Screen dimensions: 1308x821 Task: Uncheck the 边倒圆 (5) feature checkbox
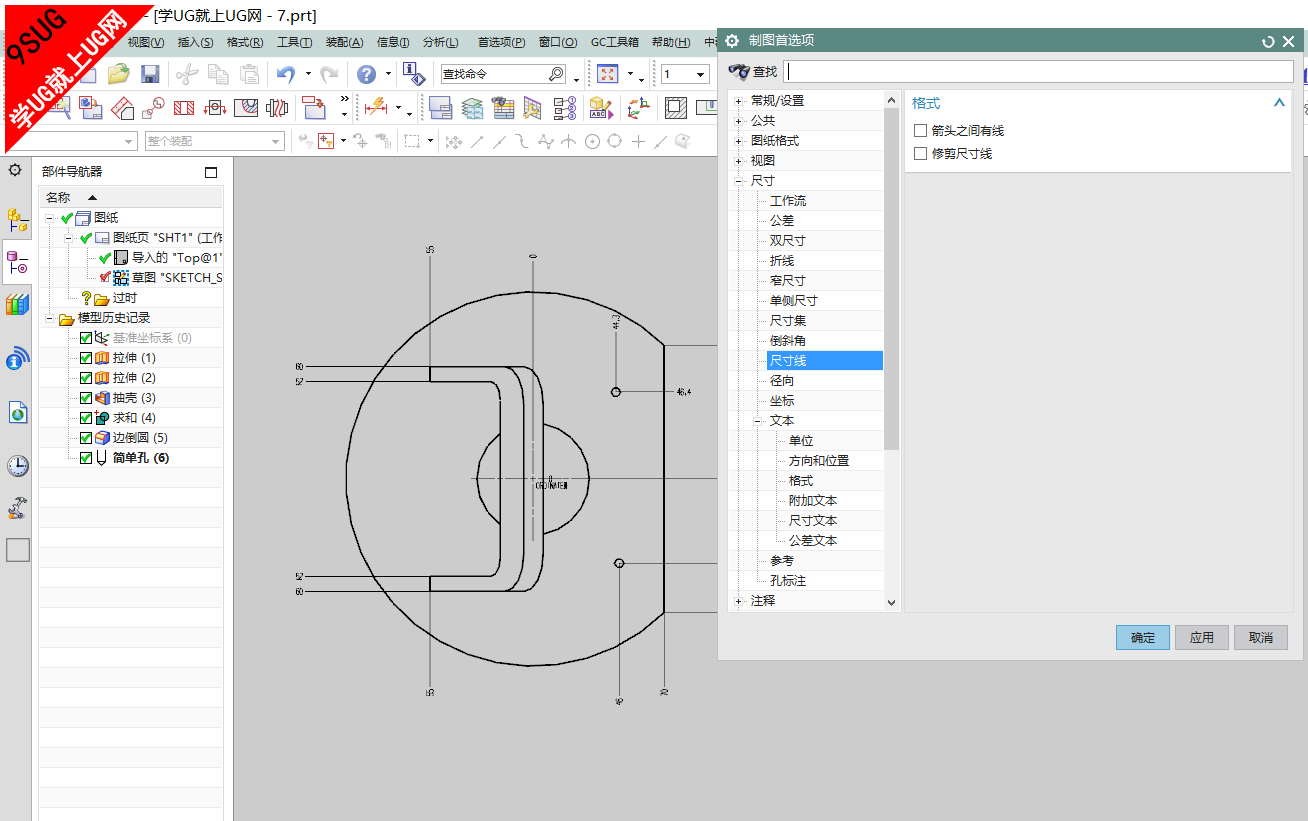click(x=86, y=438)
